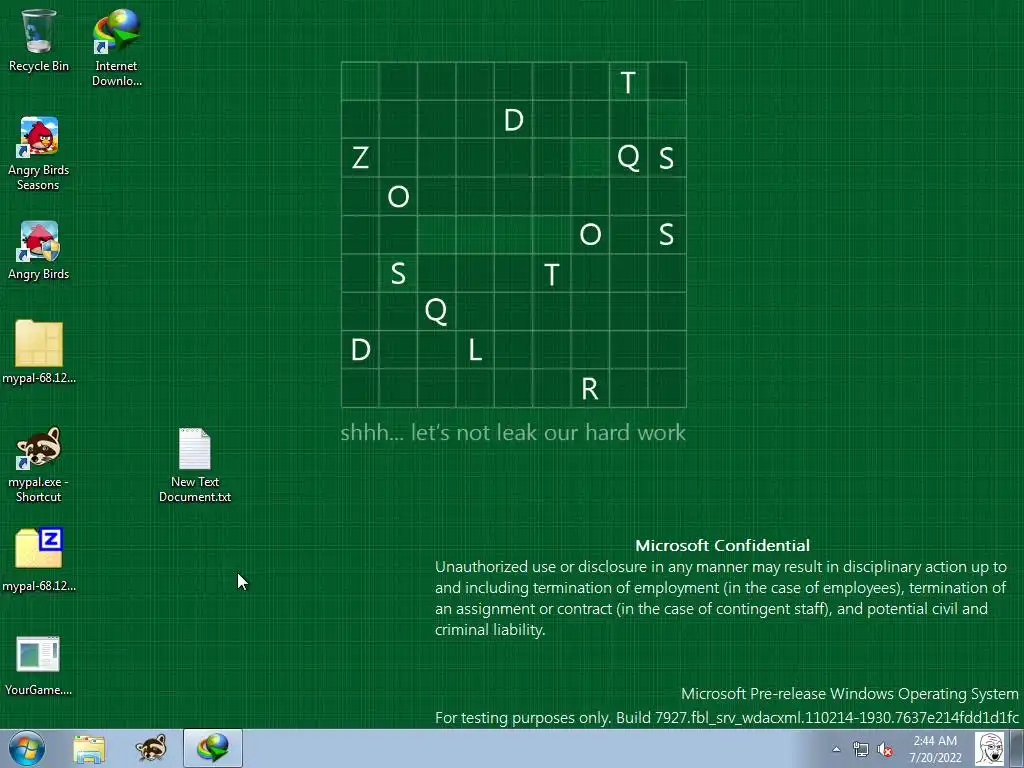Viewport: 1024px width, 768px height.
Task: Switch to Internet Download Manager taskbar button
Action: pos(213,748)
